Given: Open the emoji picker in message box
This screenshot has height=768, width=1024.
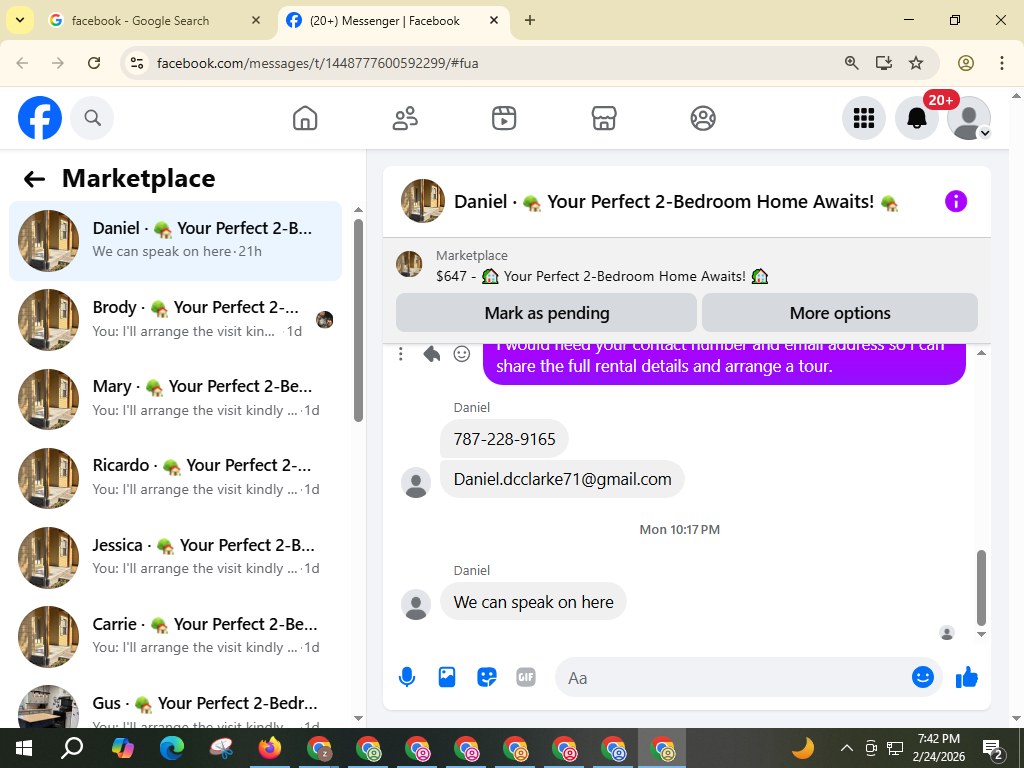Looking at the screenshot, I should pos(923,677).
